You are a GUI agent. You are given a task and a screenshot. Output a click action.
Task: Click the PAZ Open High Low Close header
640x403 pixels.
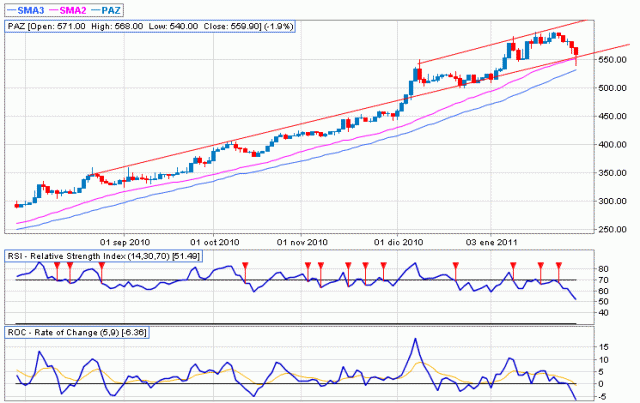coord(150,27)
